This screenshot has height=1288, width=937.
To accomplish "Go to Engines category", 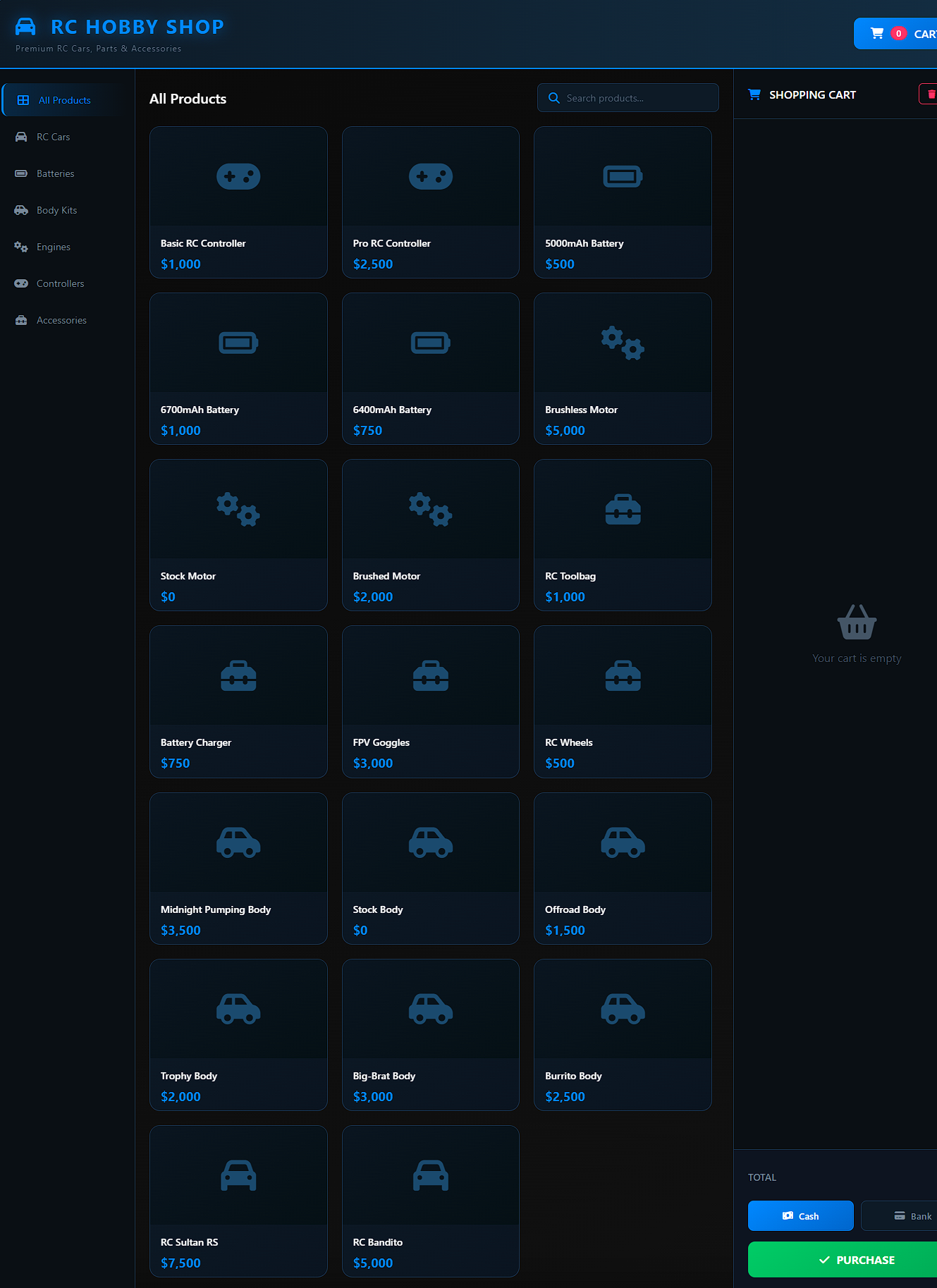I will tap(68, 247).
